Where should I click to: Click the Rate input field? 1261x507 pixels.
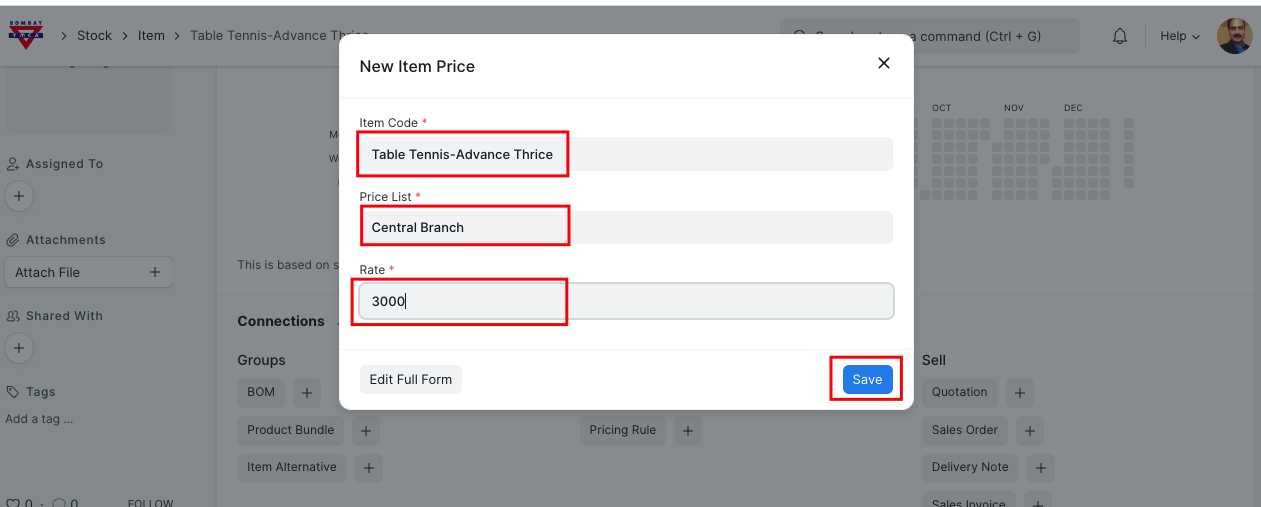(x=625, y=301)
